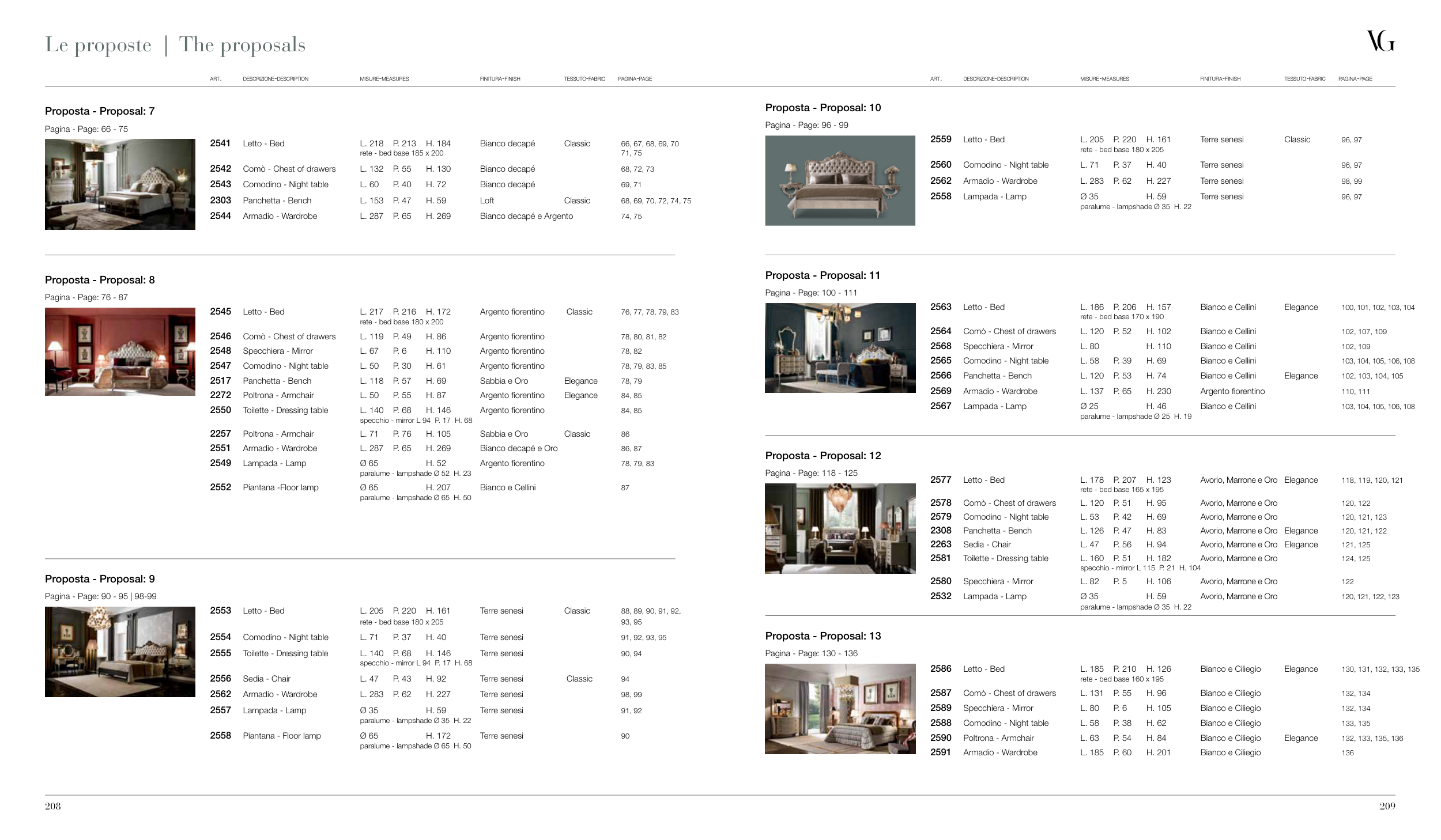Click the VG logo at top right
This screenshot has height=840, width=1441.
(x=1380, y=41)
